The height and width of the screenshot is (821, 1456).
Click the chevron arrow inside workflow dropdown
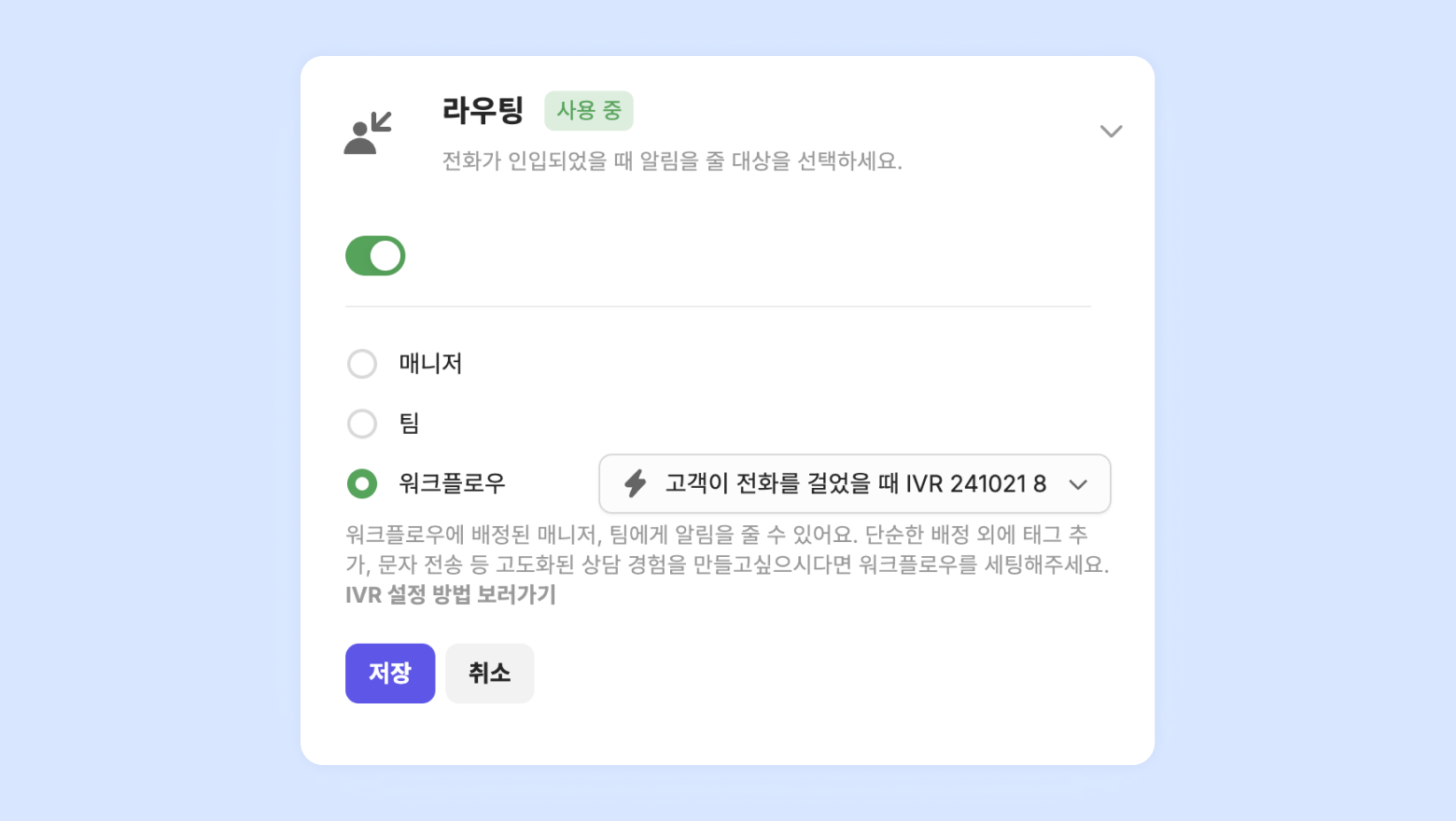click(1078, 484)
